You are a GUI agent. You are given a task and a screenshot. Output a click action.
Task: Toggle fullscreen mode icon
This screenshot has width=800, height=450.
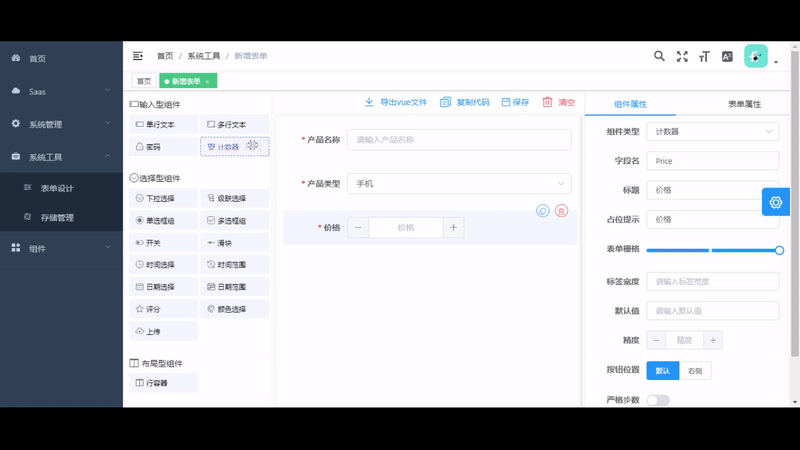[x=682, y=57]
